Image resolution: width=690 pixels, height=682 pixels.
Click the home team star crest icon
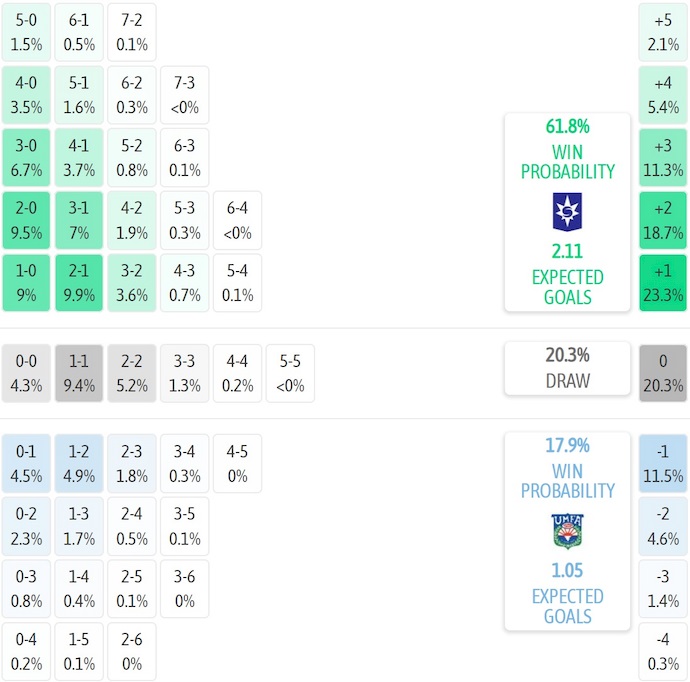pos(567,212)
